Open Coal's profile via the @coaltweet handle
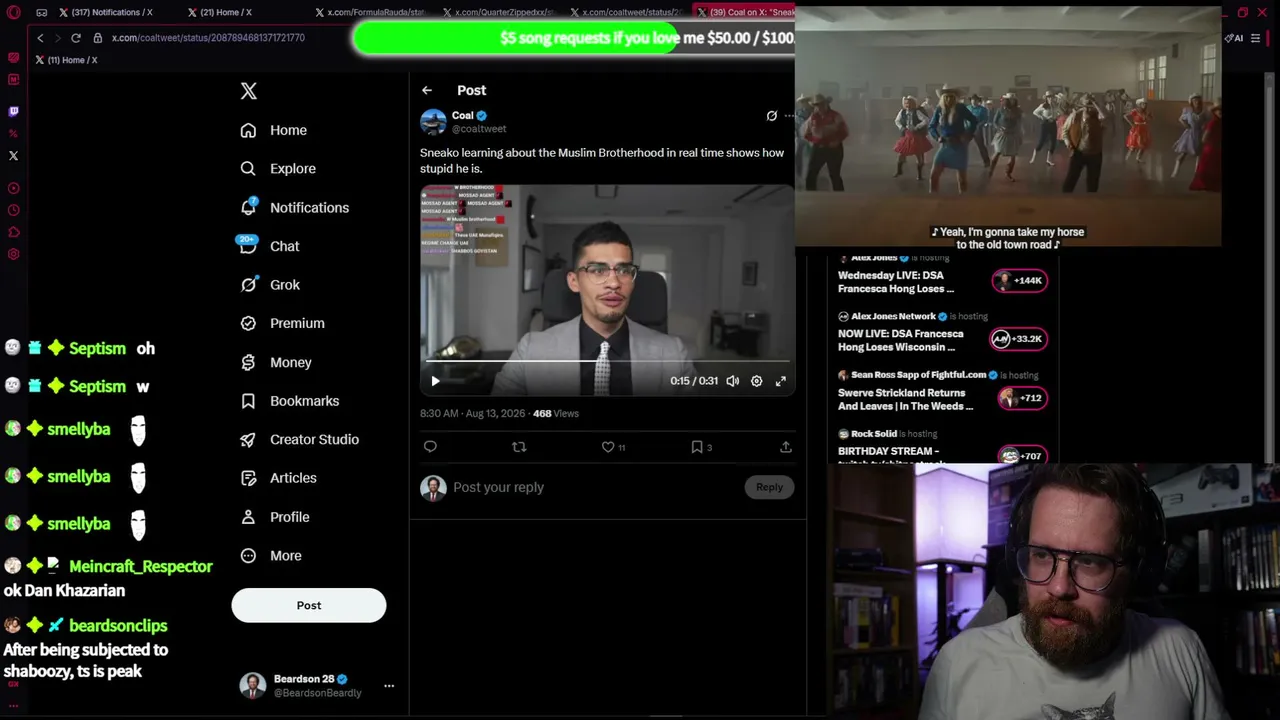This screenshot has height=720, width=1280. point(479,129)
